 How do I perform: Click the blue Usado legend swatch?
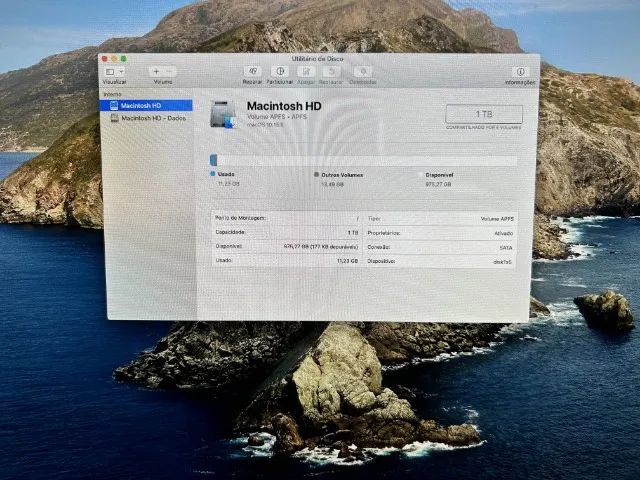click(213, 174)
